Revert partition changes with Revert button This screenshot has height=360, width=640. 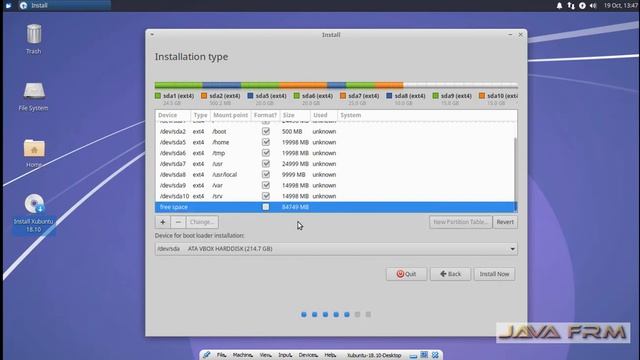point(505,222)
